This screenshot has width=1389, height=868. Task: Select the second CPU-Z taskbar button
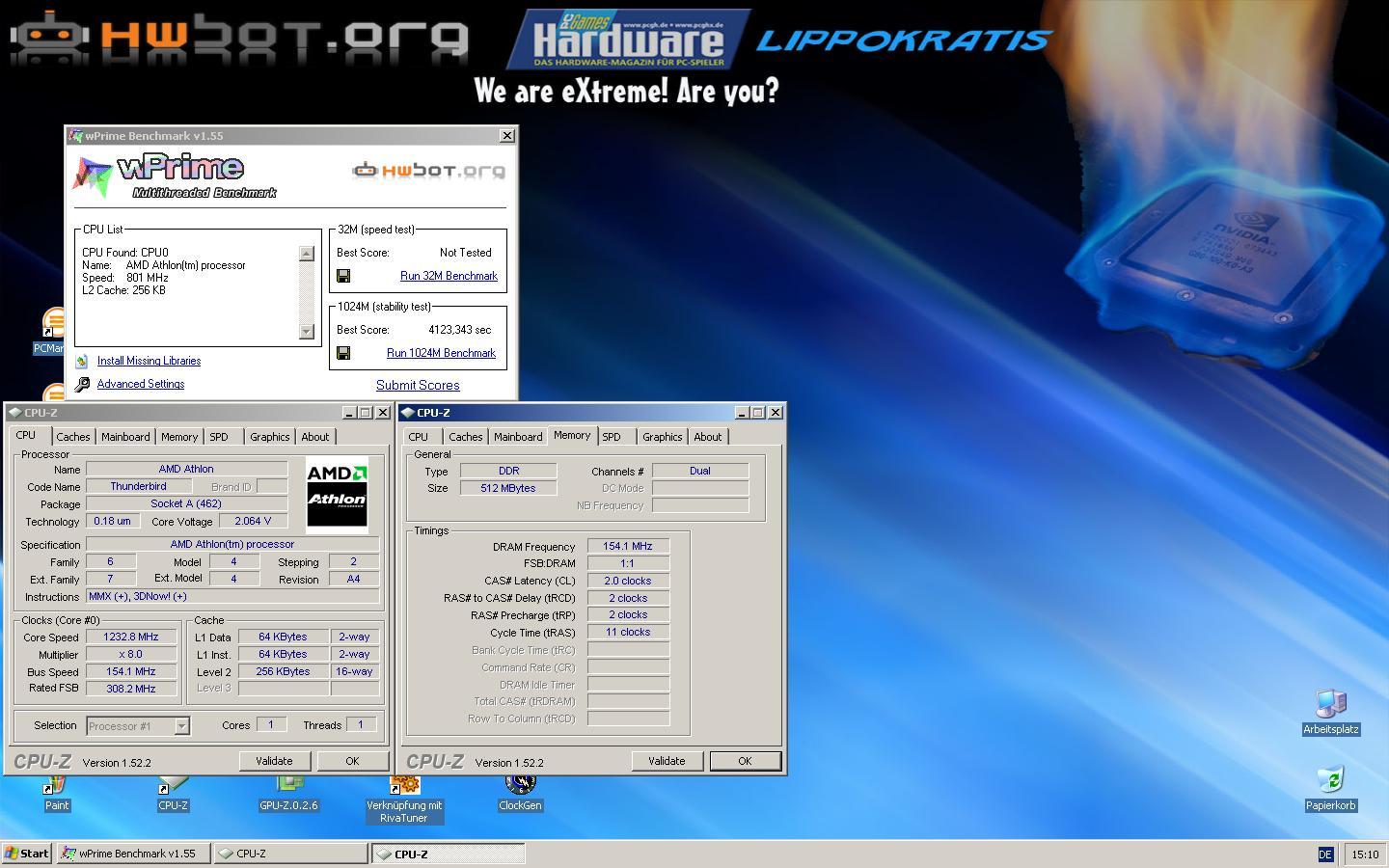point(449,854)
